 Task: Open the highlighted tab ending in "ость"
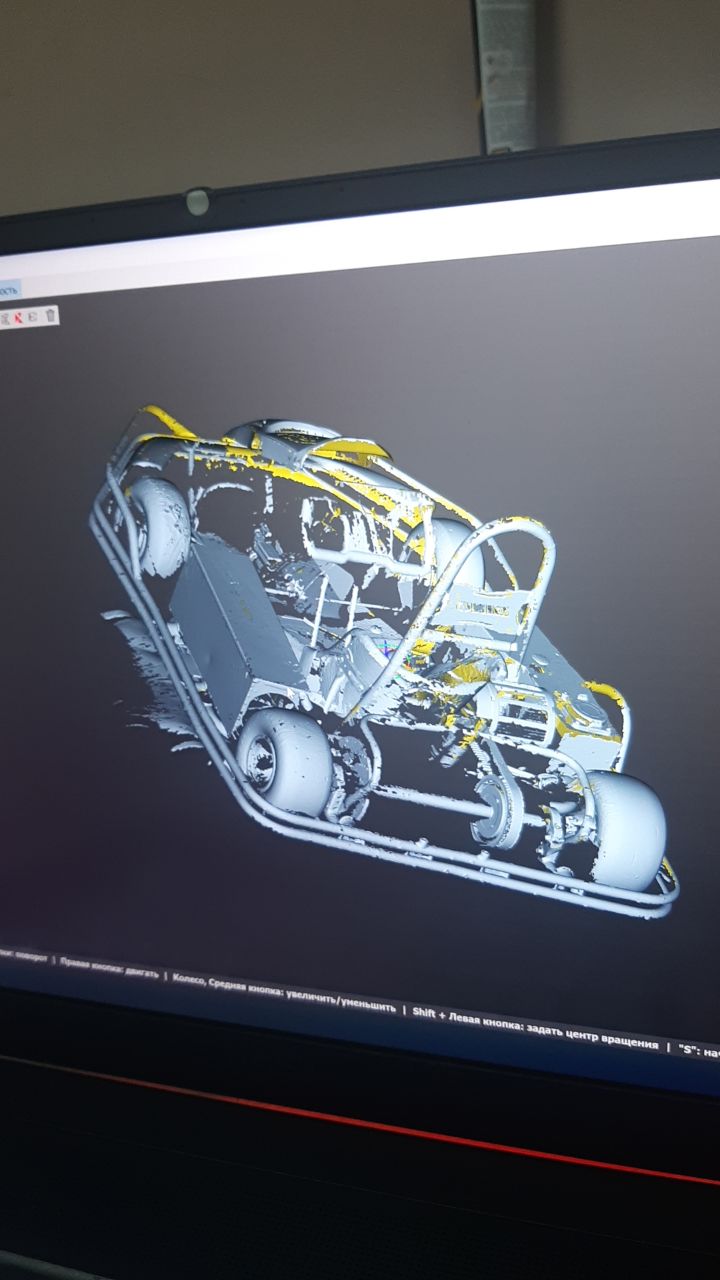click(x=9, y=289)
